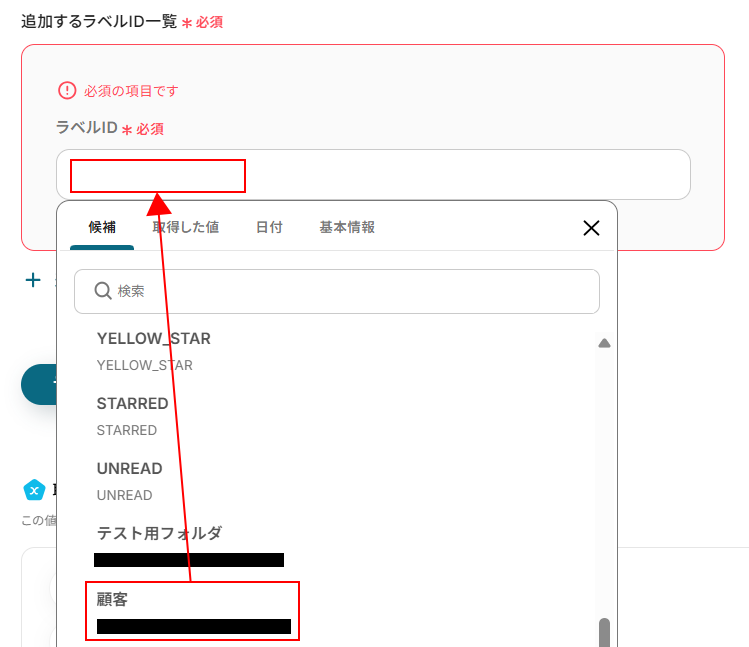Open the 取得した値 tab
This screenshot has height=647, width=749.
(x=185, y=227)
